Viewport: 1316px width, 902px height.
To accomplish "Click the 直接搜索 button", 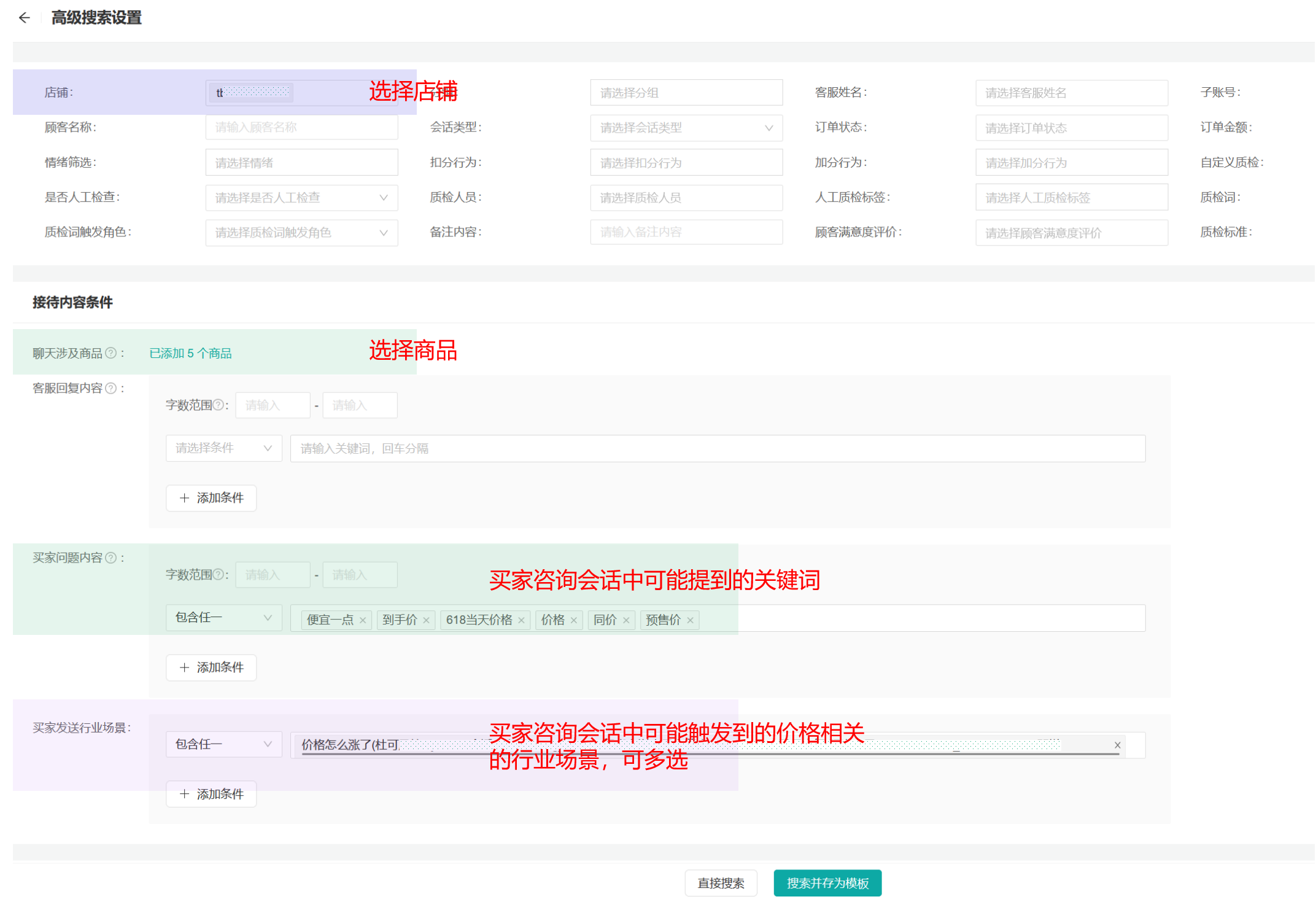I will pyautogui.click(x=721, y=883).
